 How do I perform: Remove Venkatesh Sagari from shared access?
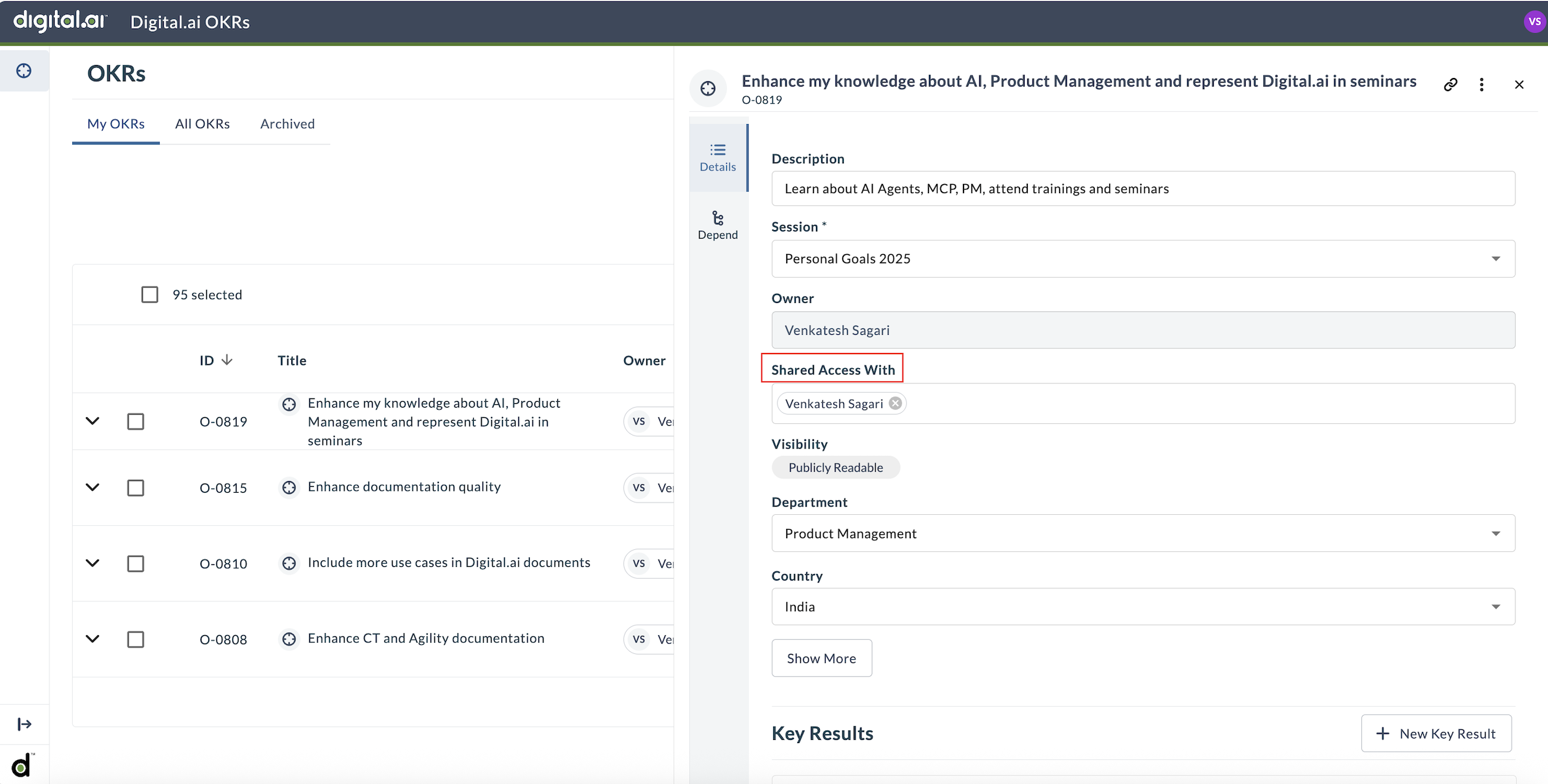(895, 403)
